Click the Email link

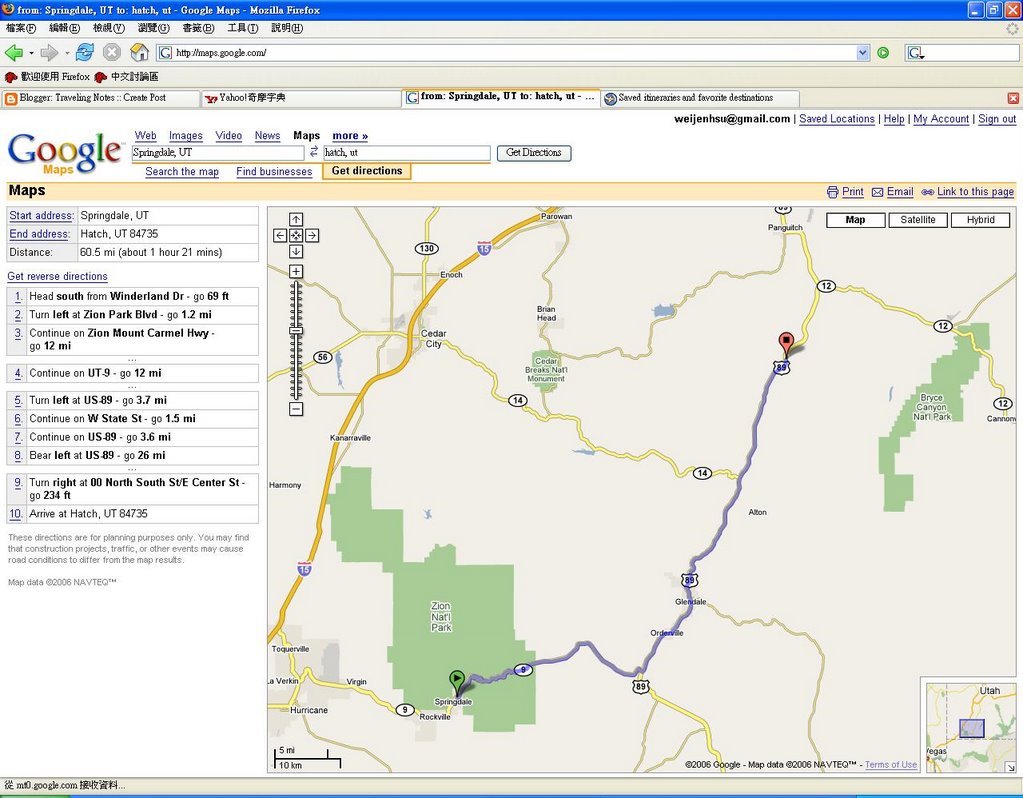tap(900, 192)
